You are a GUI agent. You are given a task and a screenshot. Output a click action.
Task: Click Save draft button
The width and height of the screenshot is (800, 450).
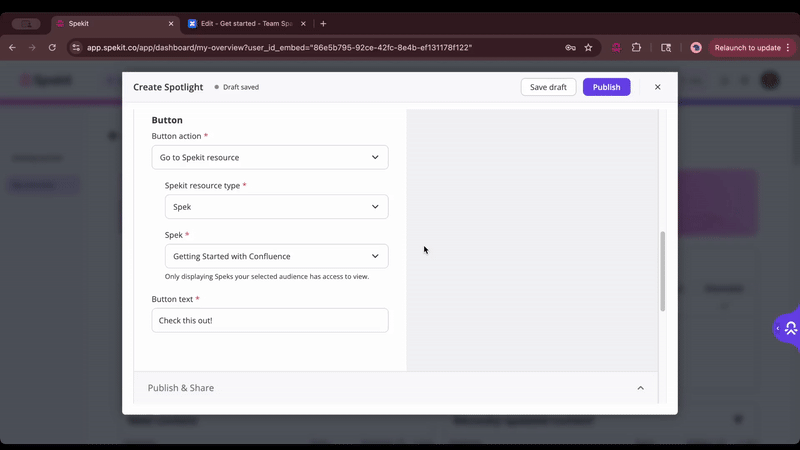[548, 87]
